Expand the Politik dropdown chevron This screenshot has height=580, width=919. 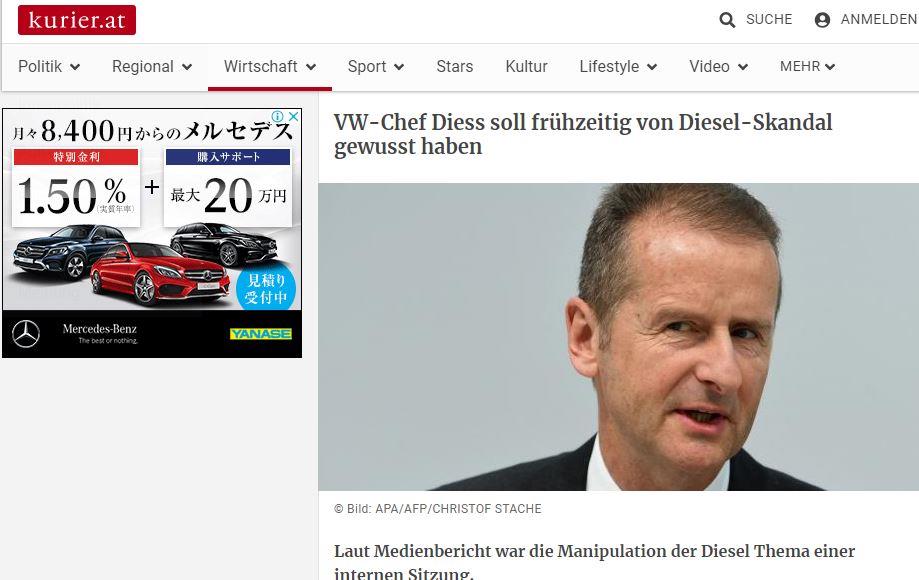(x=75, y=67)
